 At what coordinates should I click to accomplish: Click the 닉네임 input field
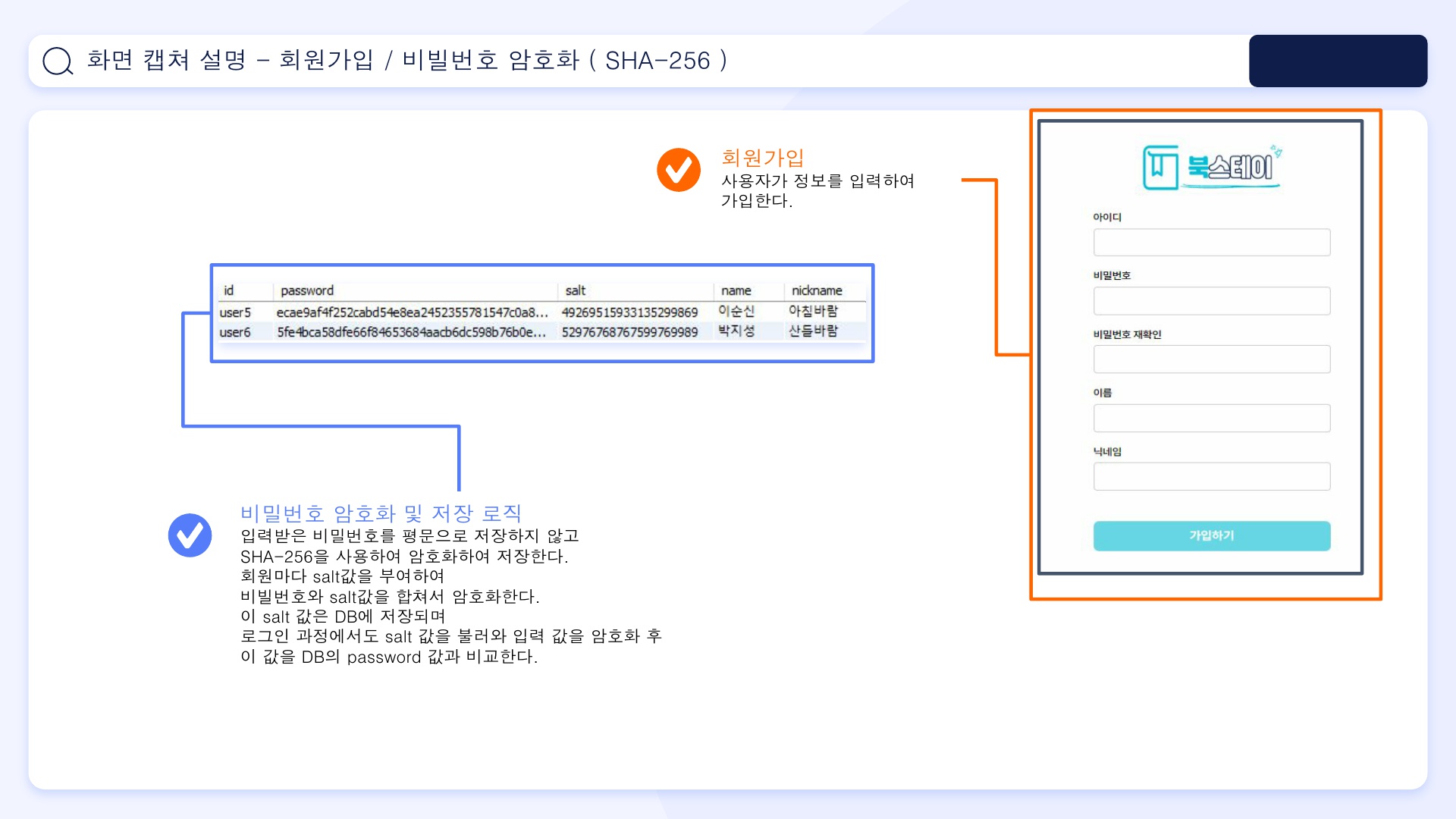tap(1211, 476)
